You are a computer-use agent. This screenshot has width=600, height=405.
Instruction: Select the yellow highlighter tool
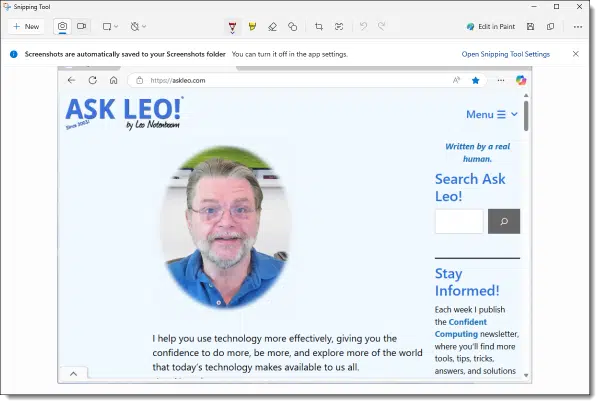pyautogui.click(x=252, y=27)
